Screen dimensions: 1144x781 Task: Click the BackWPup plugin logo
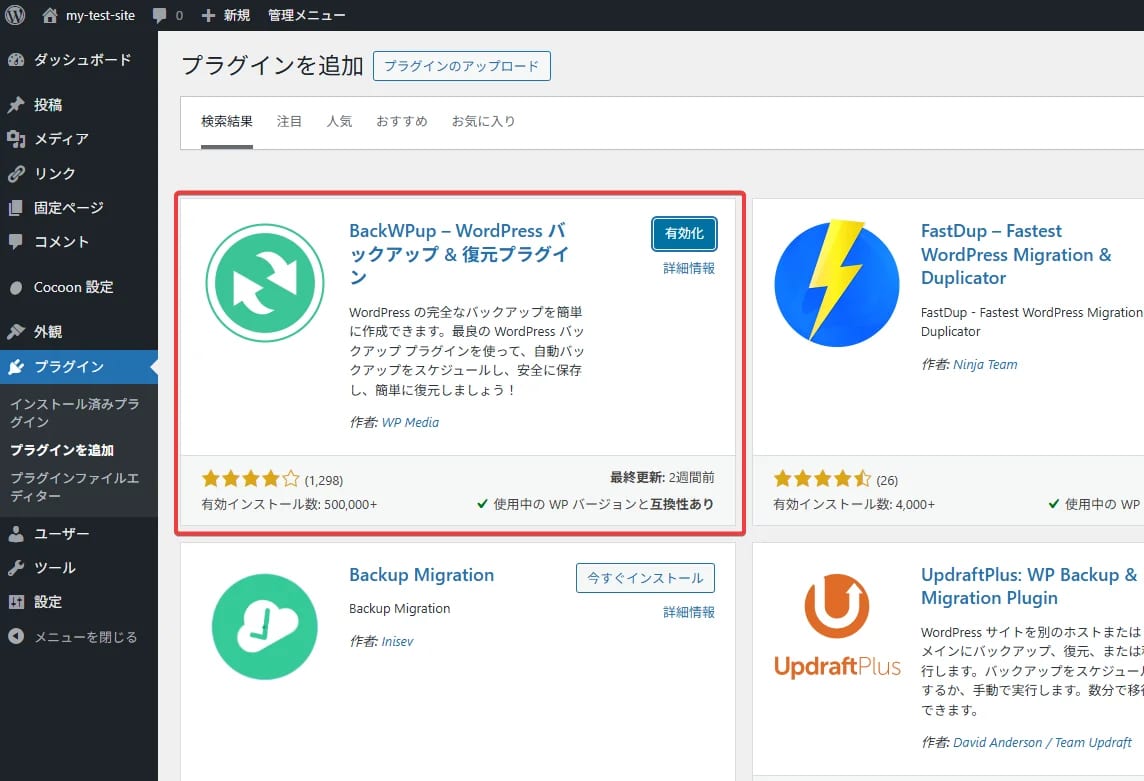(265, 283)
